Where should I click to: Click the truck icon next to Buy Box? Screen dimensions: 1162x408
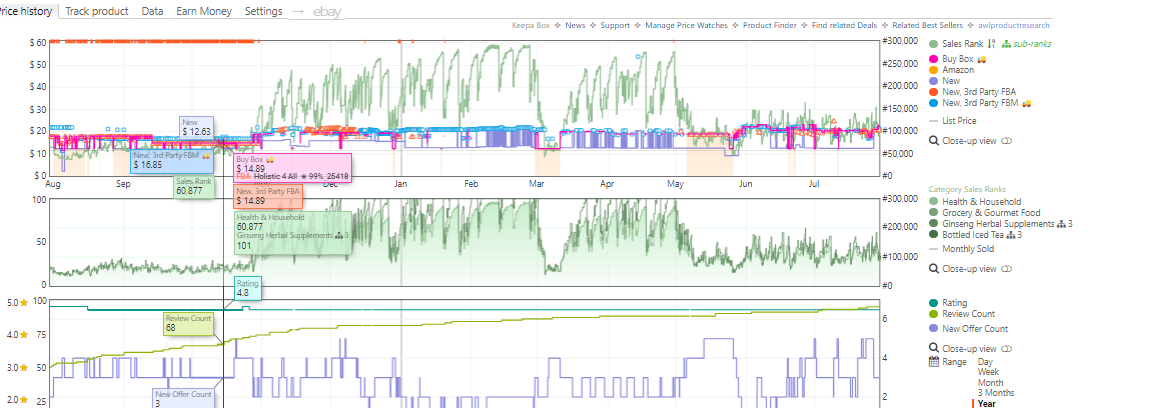coord(981,58)
